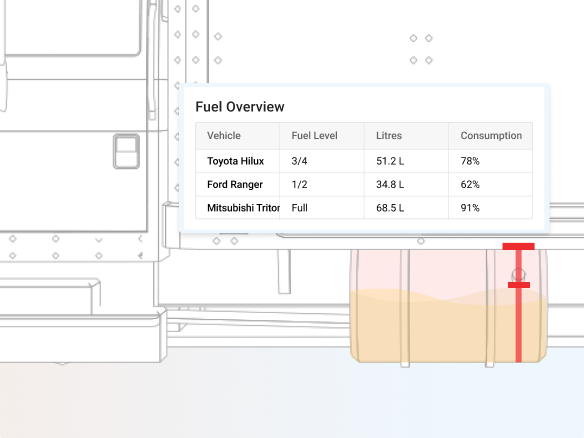Click the red fuel gauge top bar
Screen dimensions: 584x438
518,246
